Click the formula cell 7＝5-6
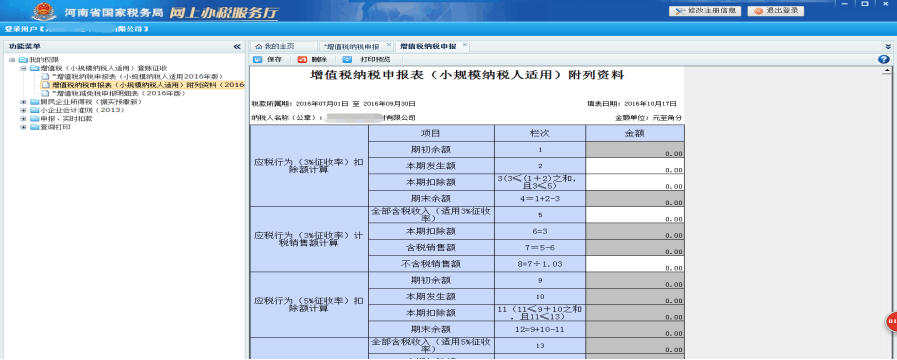The width and height of the screenshot is (897, 360). (x=540, y=248)
